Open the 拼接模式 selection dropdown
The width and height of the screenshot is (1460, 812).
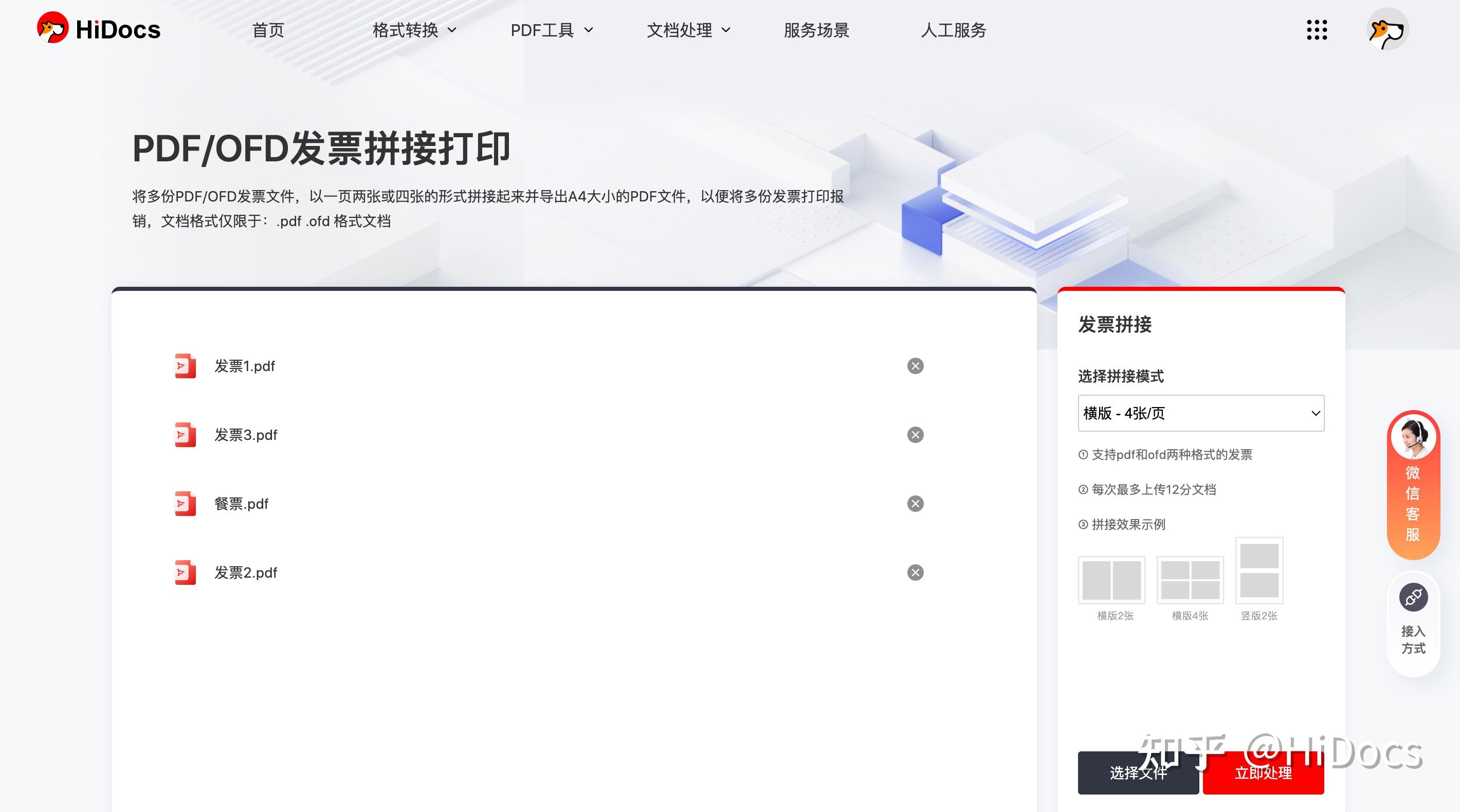click(x=1200, y=413)
